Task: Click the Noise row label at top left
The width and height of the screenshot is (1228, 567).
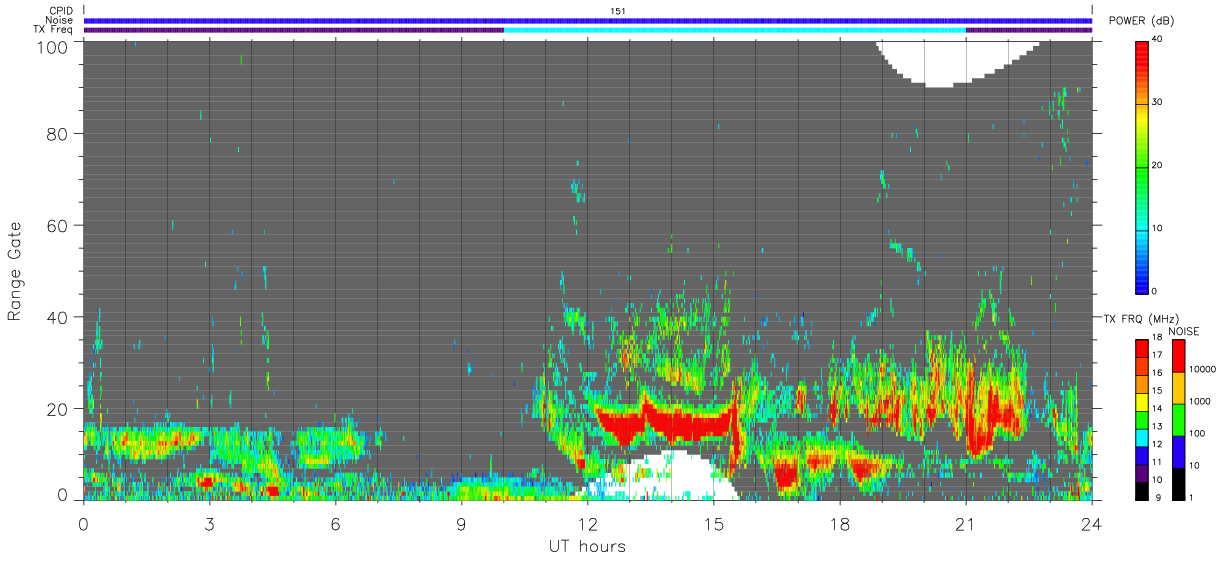Action: 60,20
